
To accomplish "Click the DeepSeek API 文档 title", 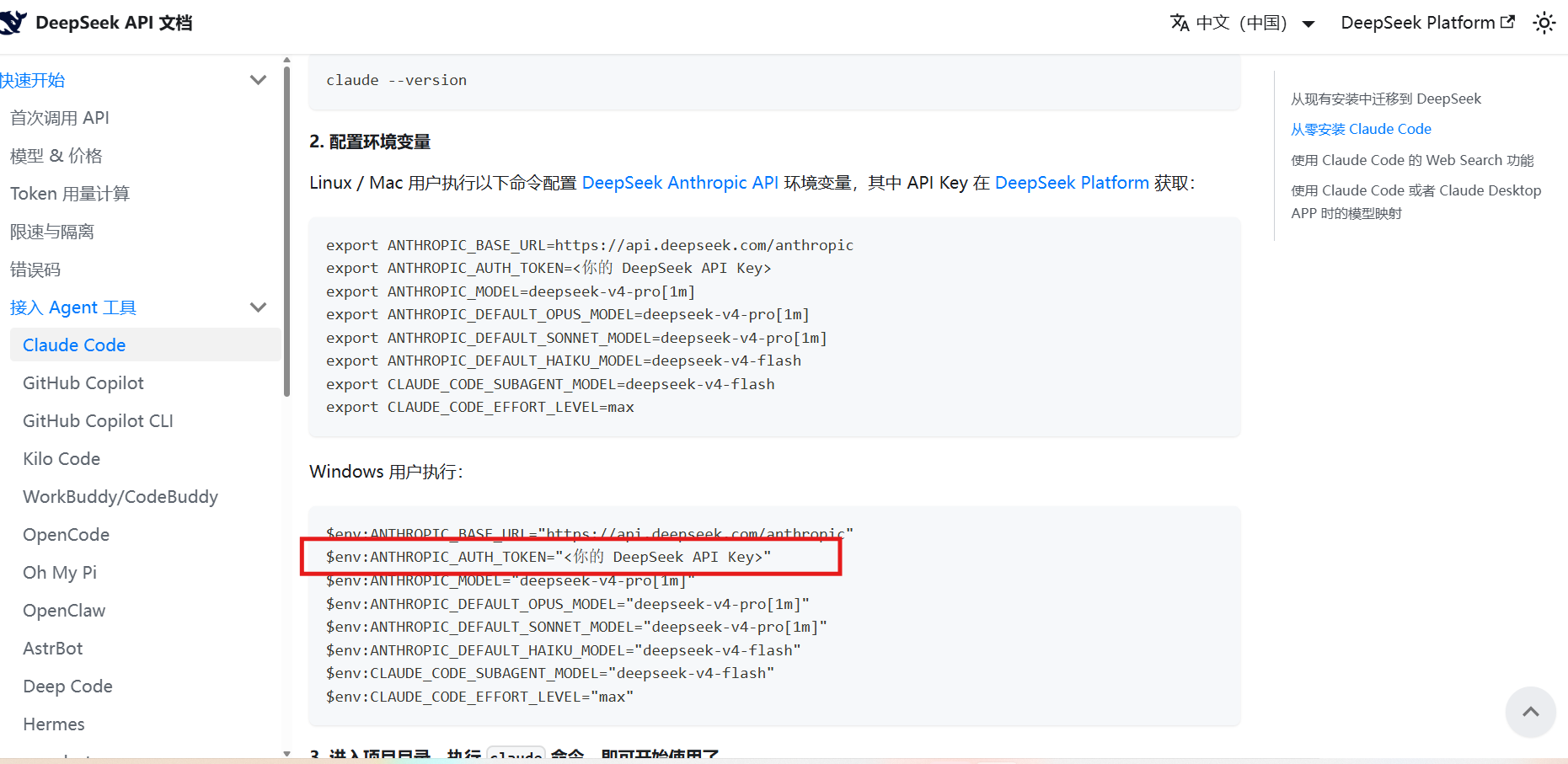I will pos(114,23).
